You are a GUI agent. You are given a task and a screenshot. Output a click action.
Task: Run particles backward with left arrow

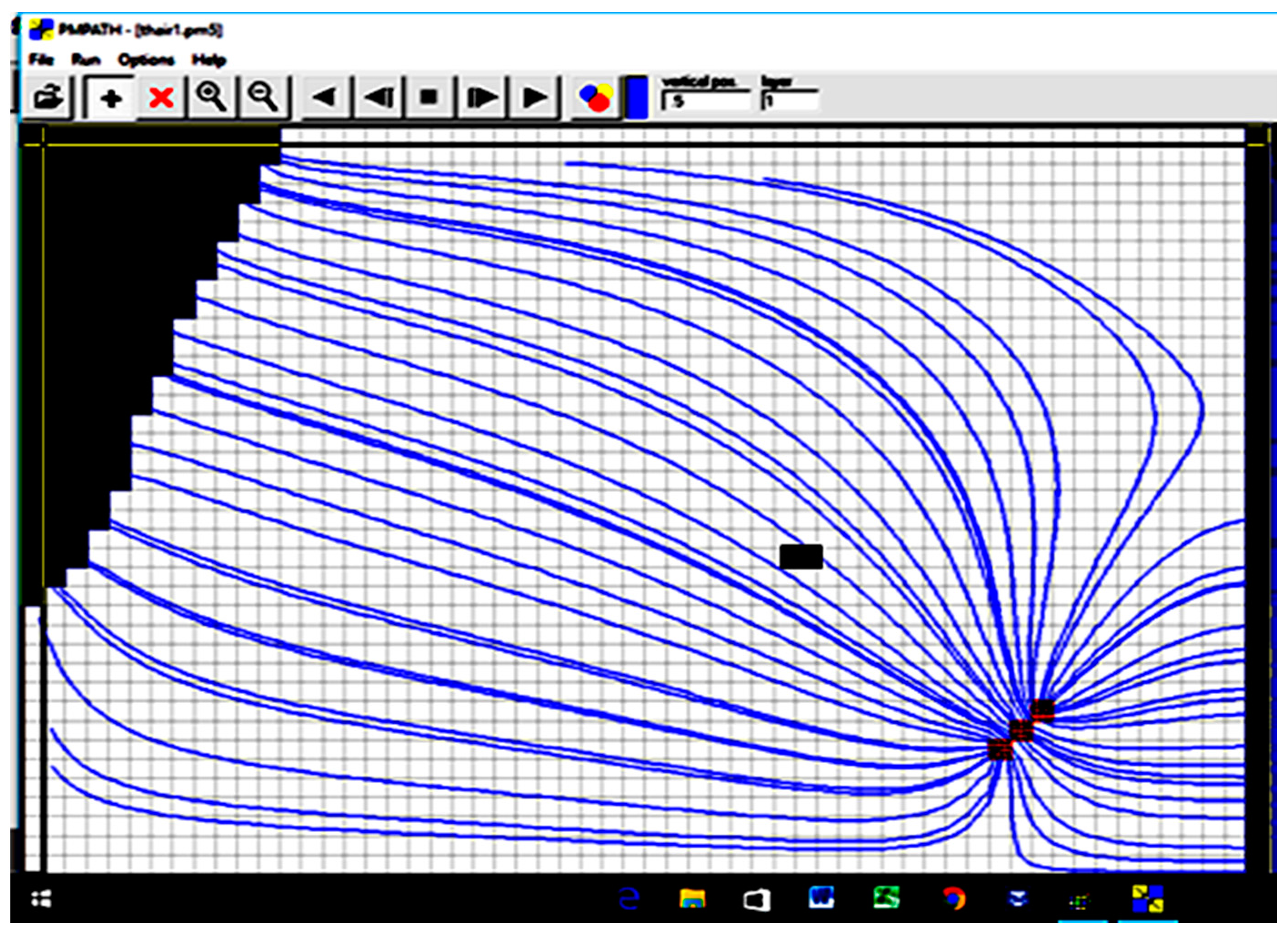(325, 98)
